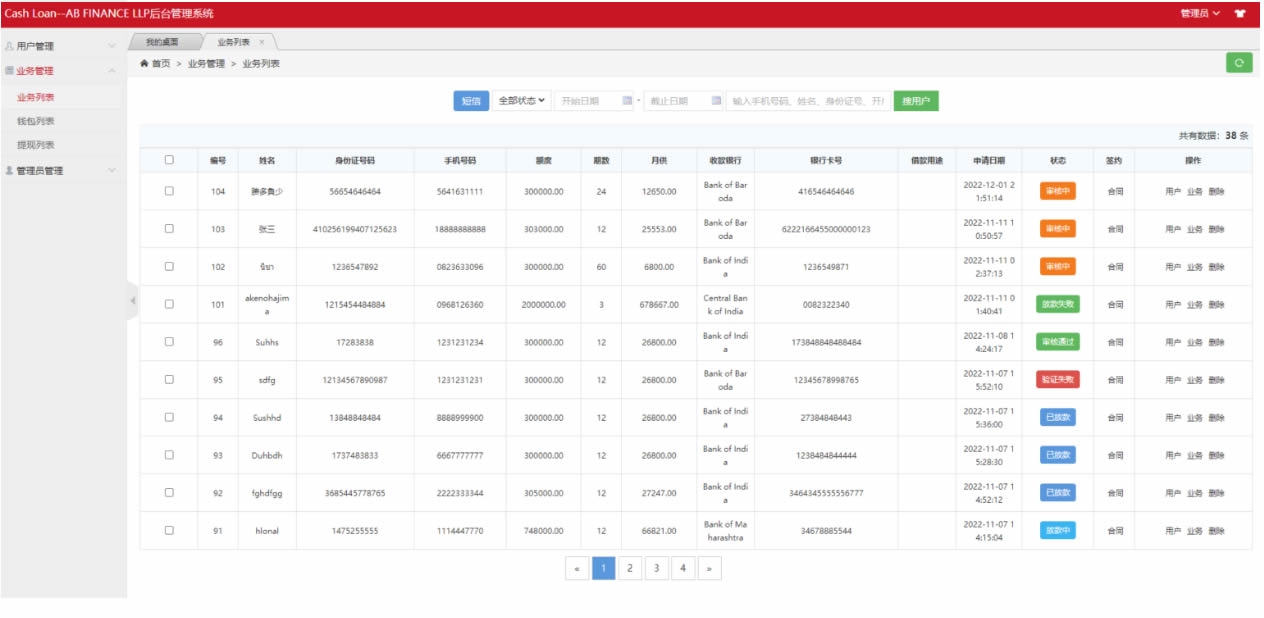Image resolution: width=1264 pixels, height=618 pixels.
Task: Open 钱包列表 in the sidebar
Action: pos(36,121)
